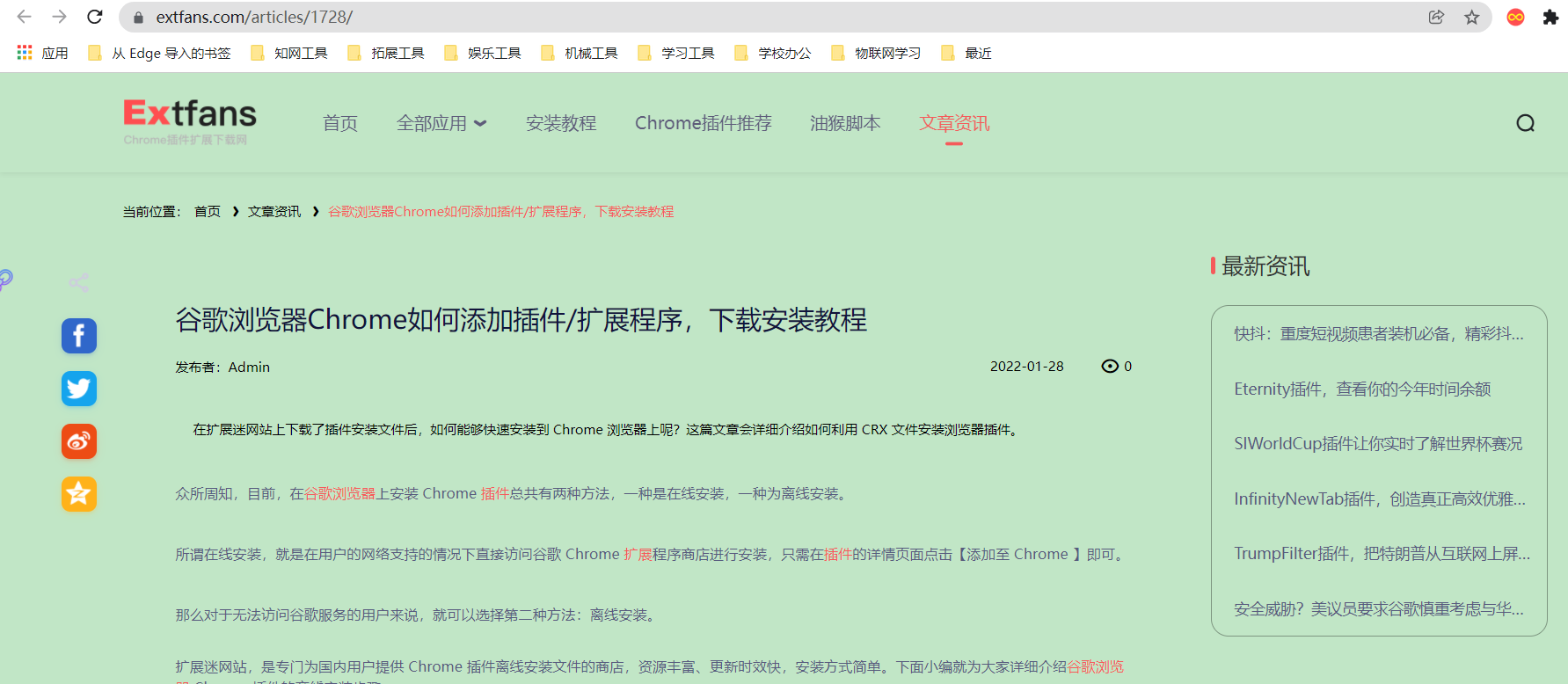Click the red article title breadcrumb link

501,211
